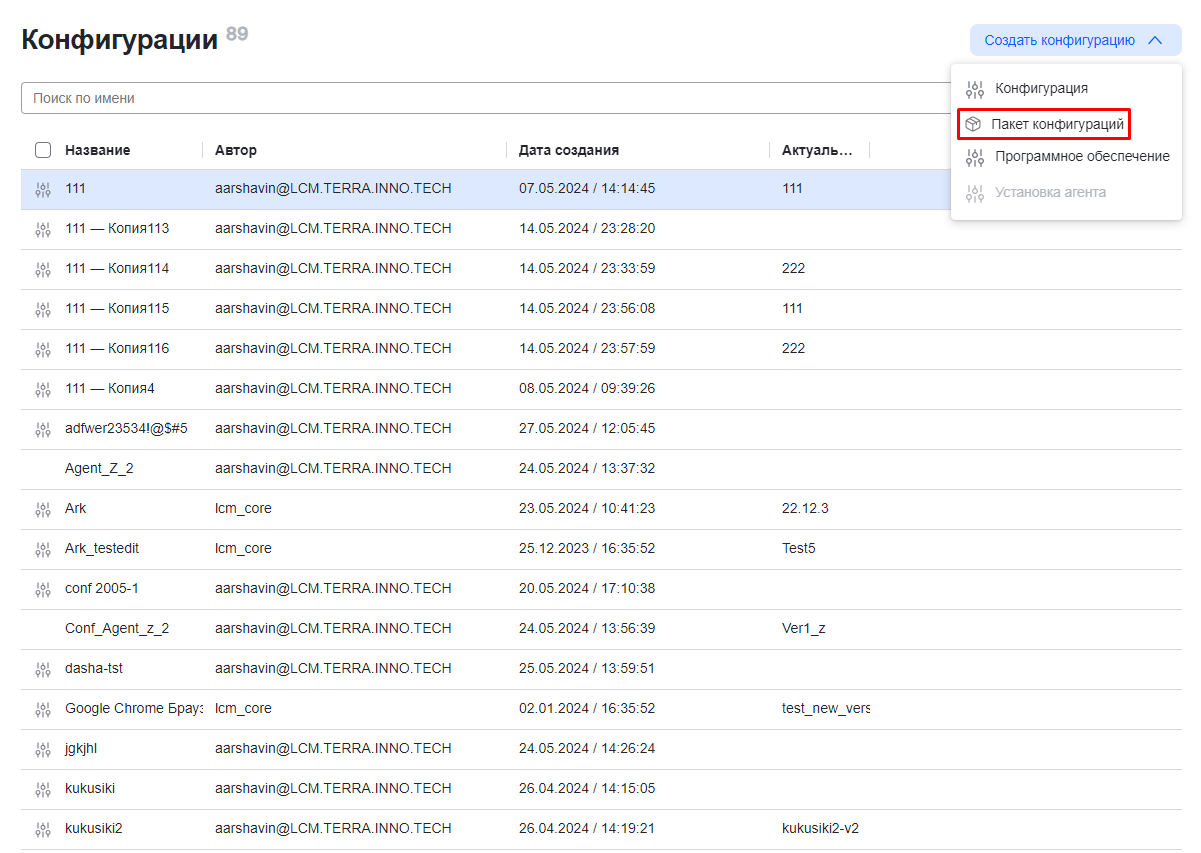Viewport: 1201px width, 853px height.
Task: Click the icon beside Google Chrome row
Action: click(x=42, y=709)
